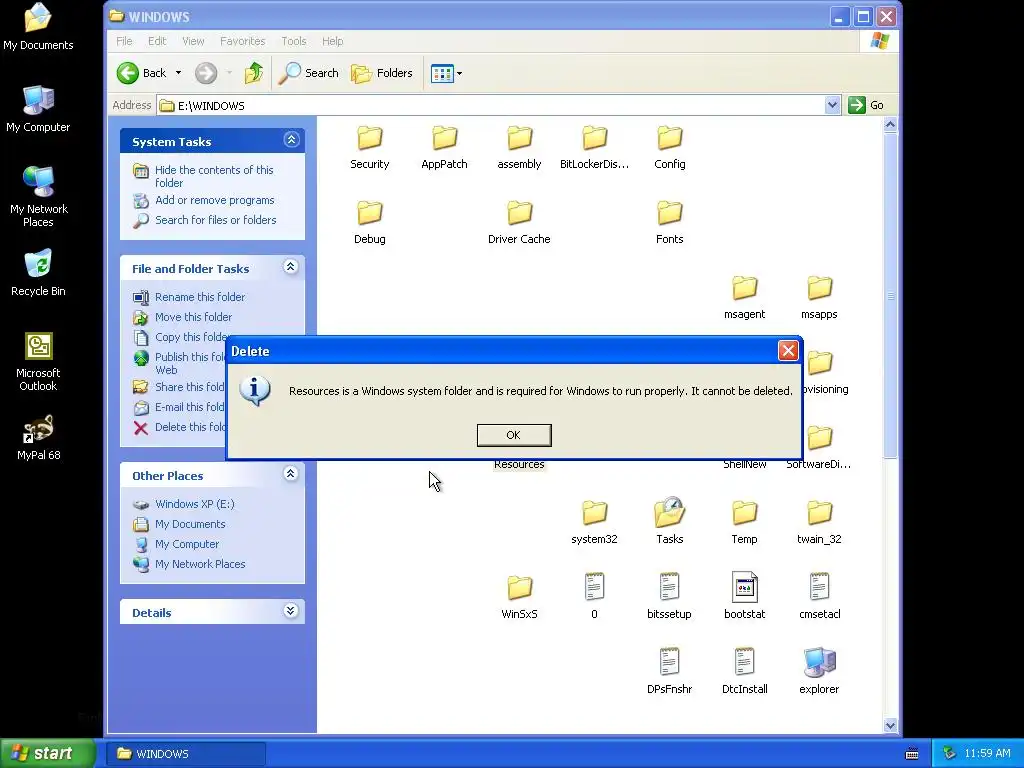This screenshot has height=768, width=1024.
Task: Collapse File and Folder Tasks panel
Action: point(291,266)
